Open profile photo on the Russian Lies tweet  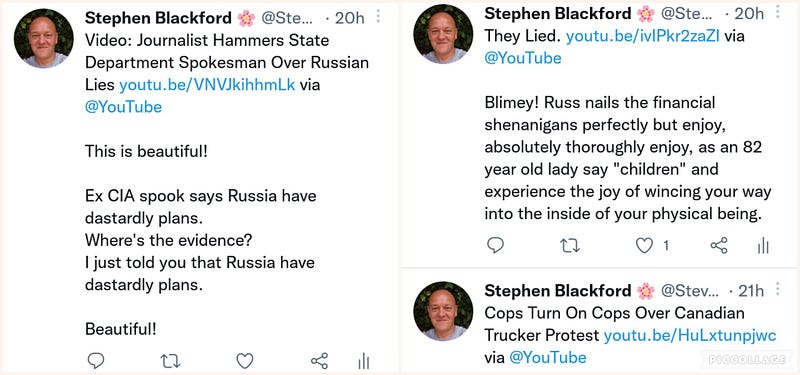click(x=43, y=38)
